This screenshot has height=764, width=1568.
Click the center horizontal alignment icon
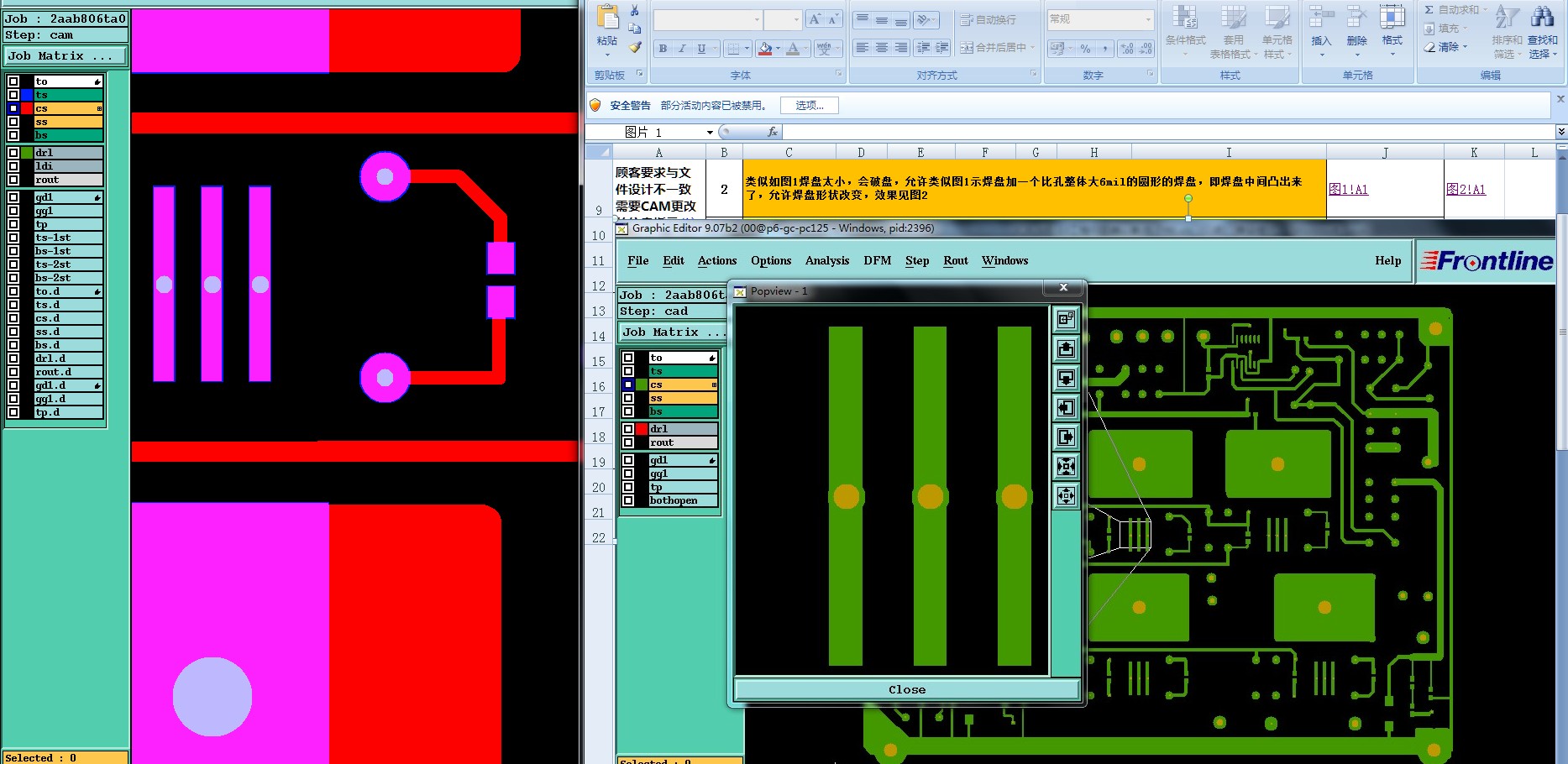[x=881, y=48]
